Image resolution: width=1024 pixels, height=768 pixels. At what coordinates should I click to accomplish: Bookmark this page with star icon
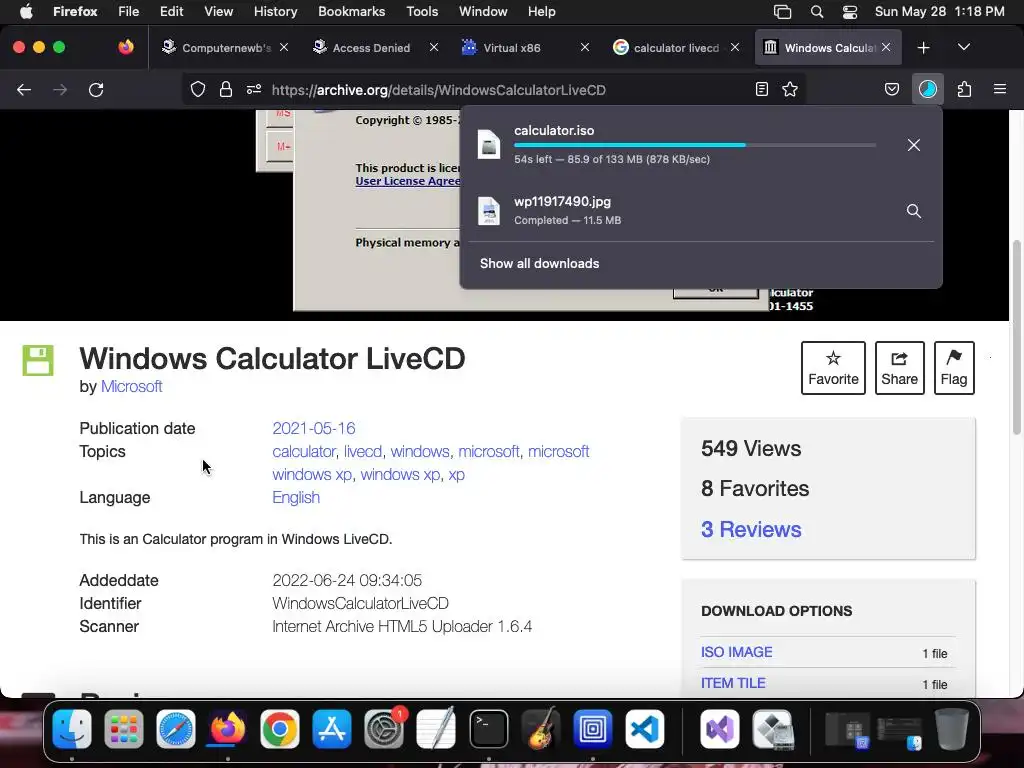[x=790, y=89]
